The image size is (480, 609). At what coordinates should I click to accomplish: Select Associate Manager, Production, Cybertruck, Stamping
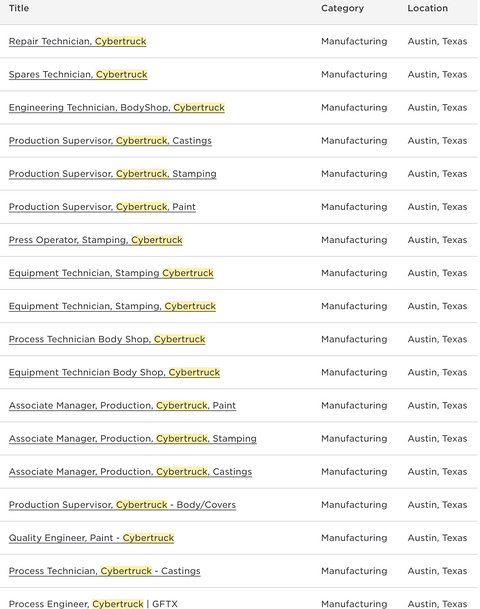[132, 438]
